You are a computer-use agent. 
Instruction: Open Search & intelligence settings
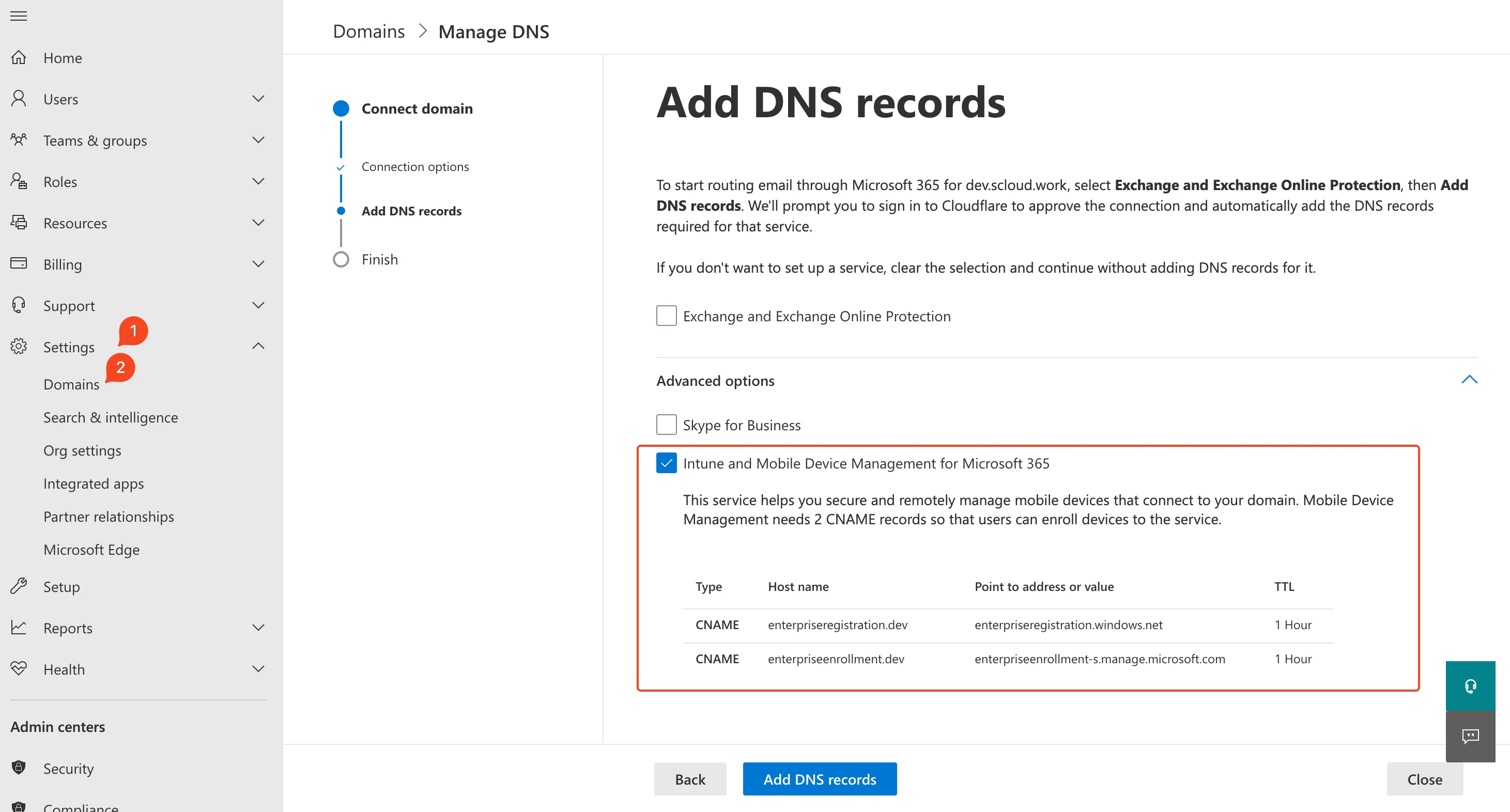coord(111,417)
